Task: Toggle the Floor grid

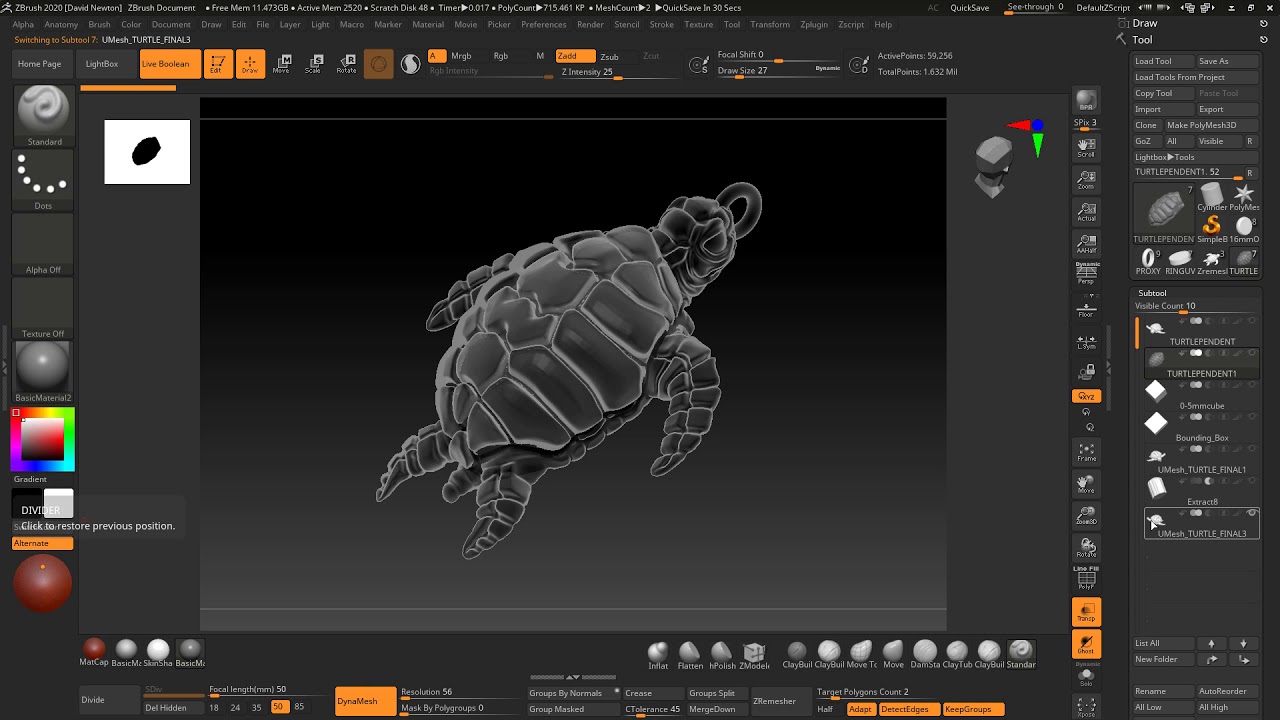Action: [1086, 310]
